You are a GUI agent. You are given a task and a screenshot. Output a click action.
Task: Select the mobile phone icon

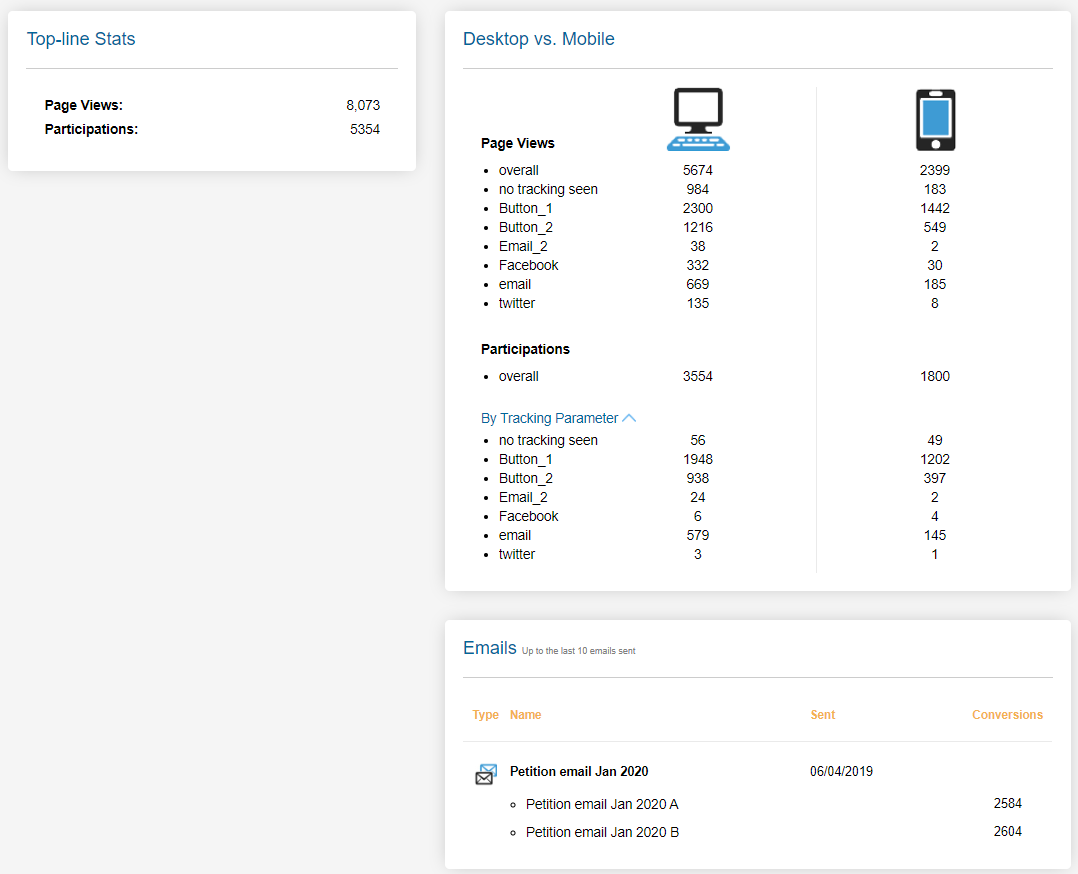pyautogui.click(x=934, y=118)
